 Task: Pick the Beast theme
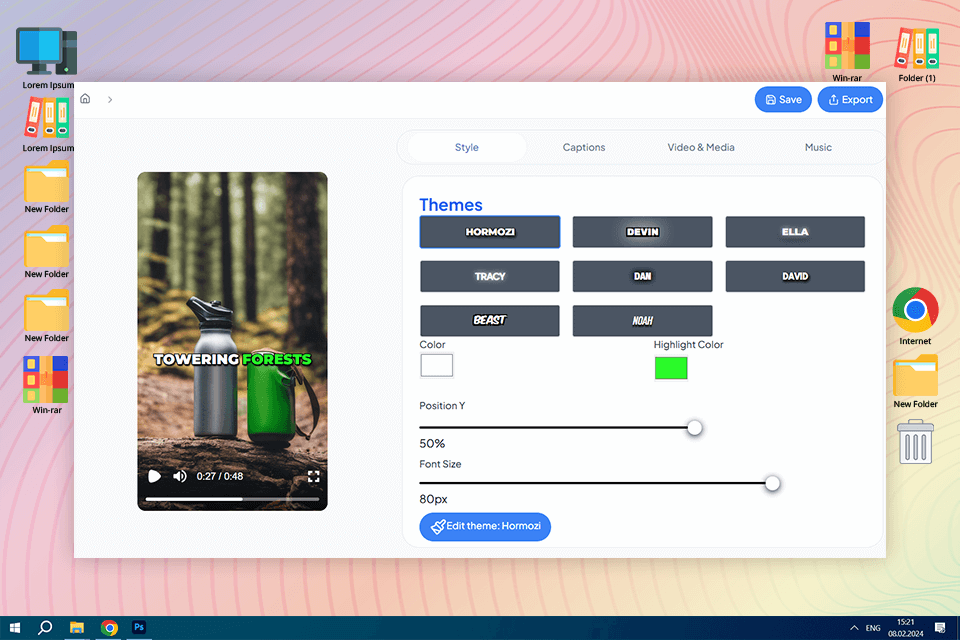(490, 320)
